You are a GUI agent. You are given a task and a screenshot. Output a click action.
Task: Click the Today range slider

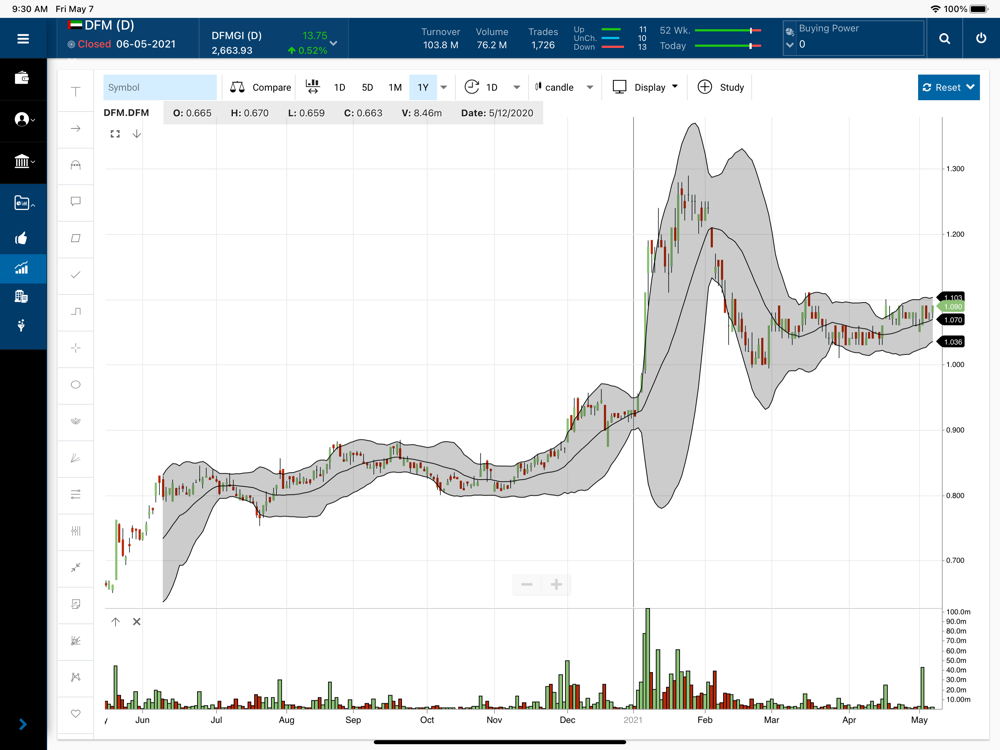[728, 46]
